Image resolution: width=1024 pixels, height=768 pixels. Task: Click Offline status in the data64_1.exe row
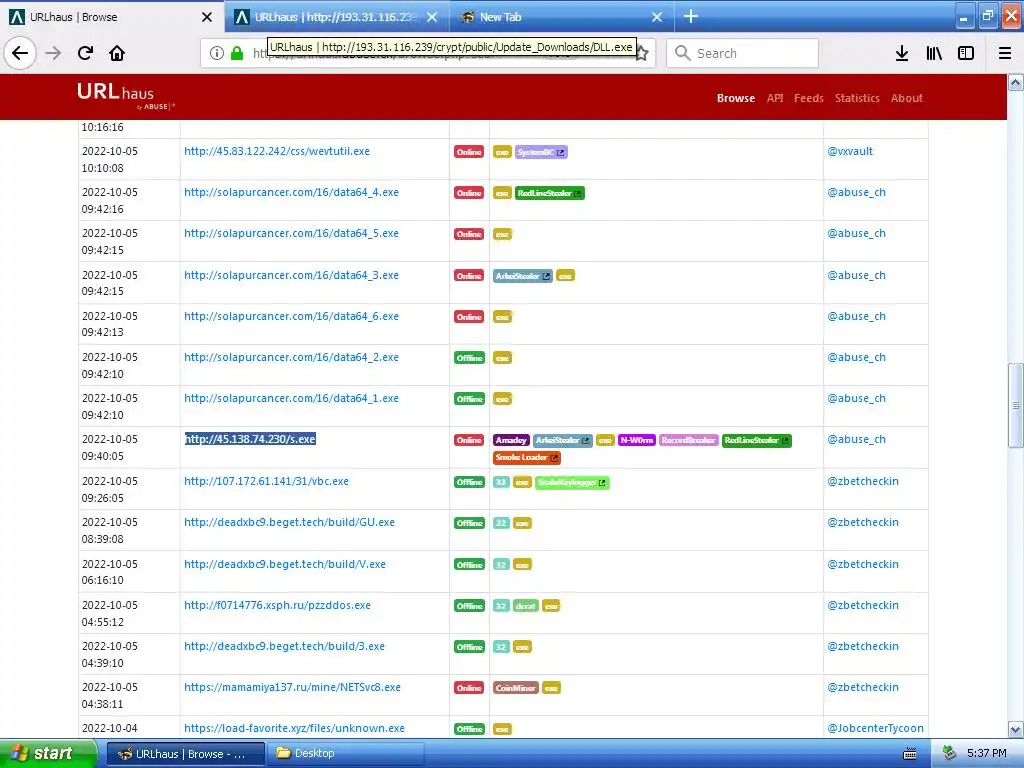(470, 399)
